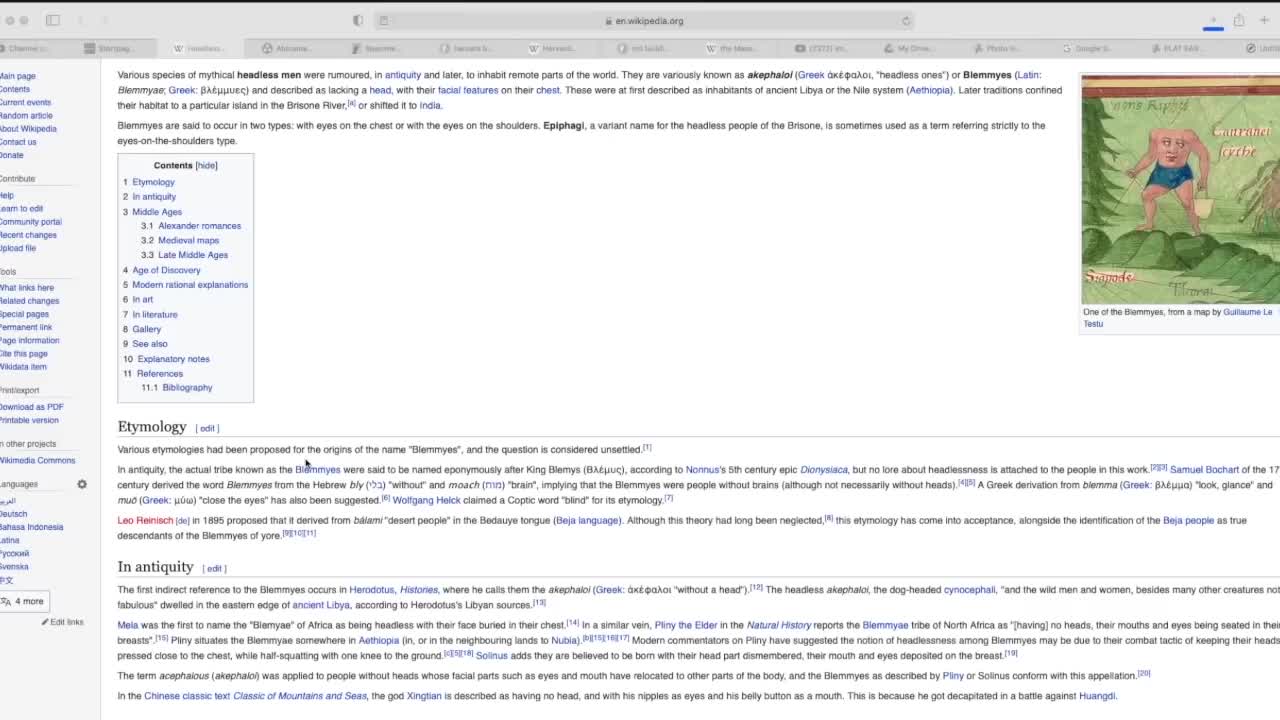1280x720 pixels.
Task: Show downloads with the download arrow icon
Action: pyautogui.click(x=1213, y=20)
